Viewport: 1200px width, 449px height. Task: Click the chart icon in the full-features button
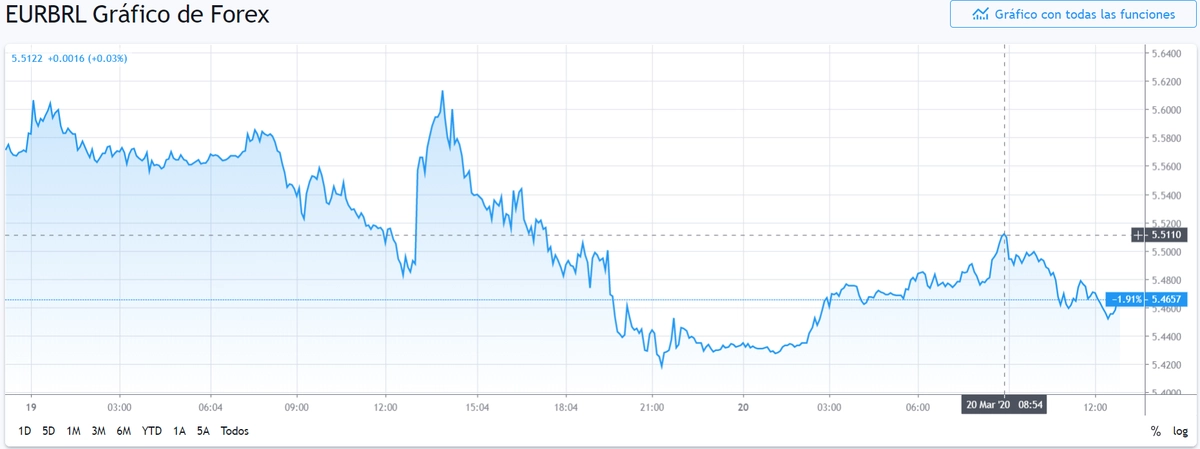click(981, 15)
